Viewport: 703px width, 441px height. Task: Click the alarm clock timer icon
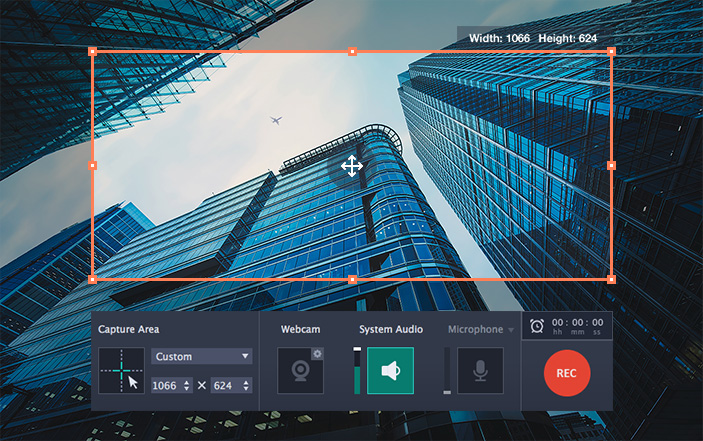pyautogui.click(x=537, y=326)
